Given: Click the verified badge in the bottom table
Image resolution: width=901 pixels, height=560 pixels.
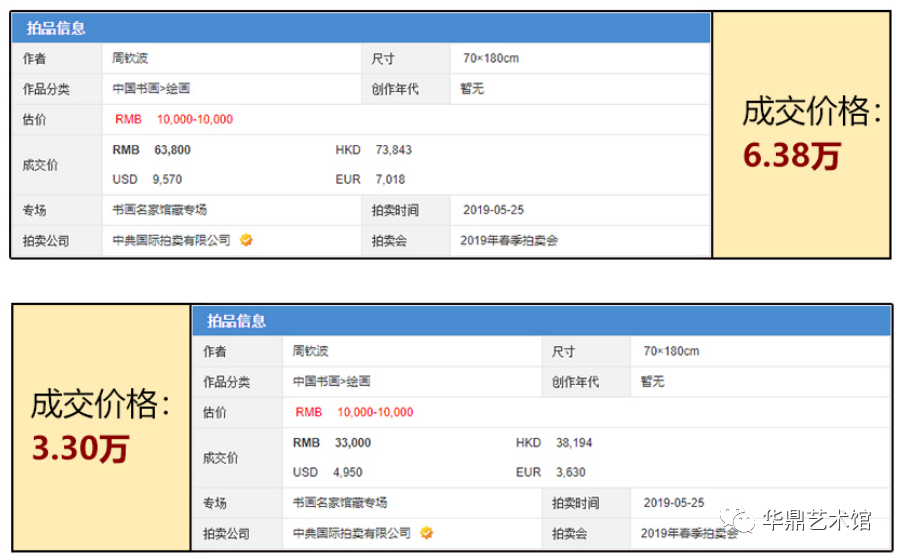Looking at the screenshot, I should 426,533.
